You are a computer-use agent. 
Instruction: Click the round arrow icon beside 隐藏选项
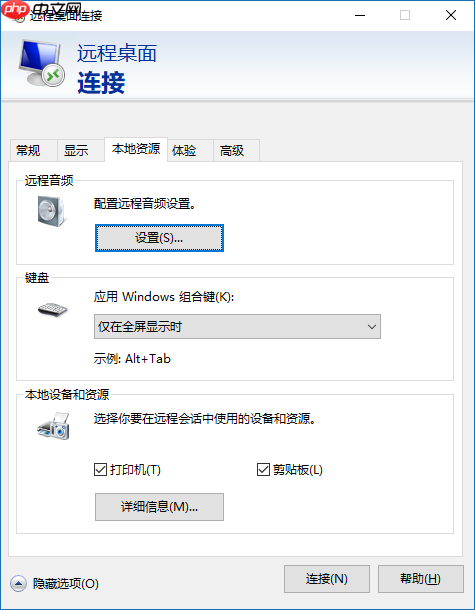(x=18, y=584)
